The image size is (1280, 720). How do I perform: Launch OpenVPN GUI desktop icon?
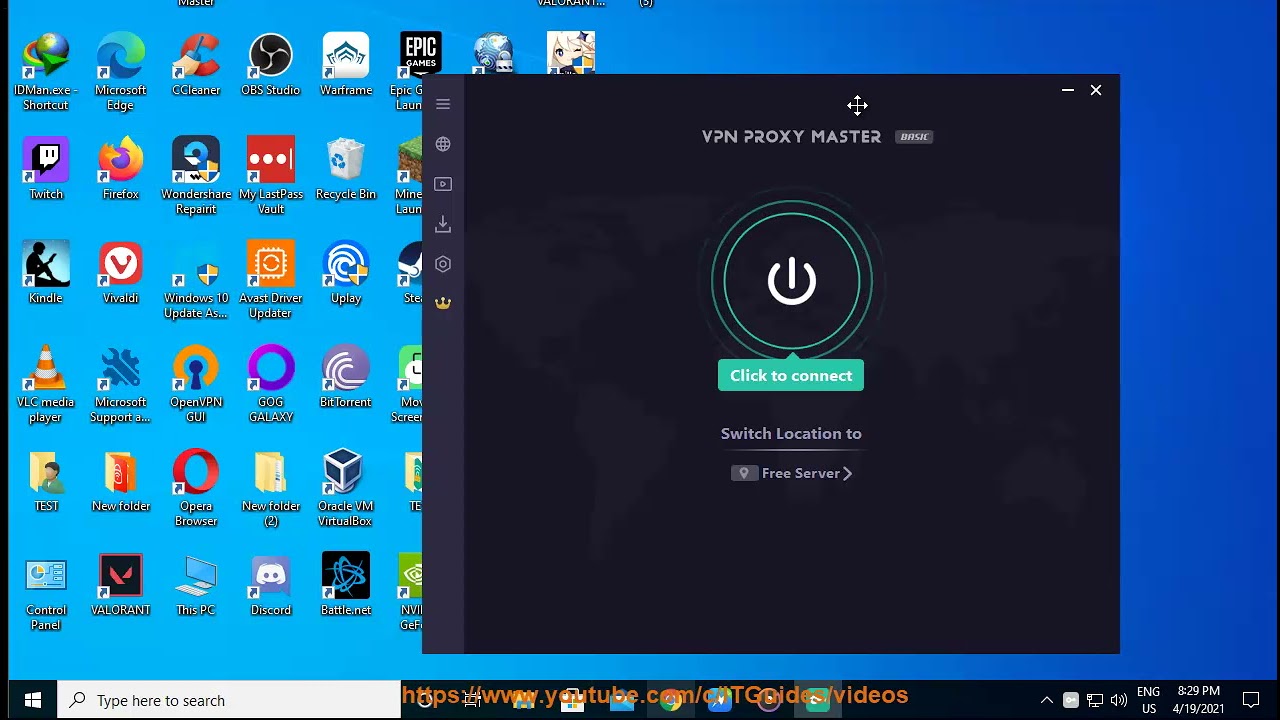(196, 383)
